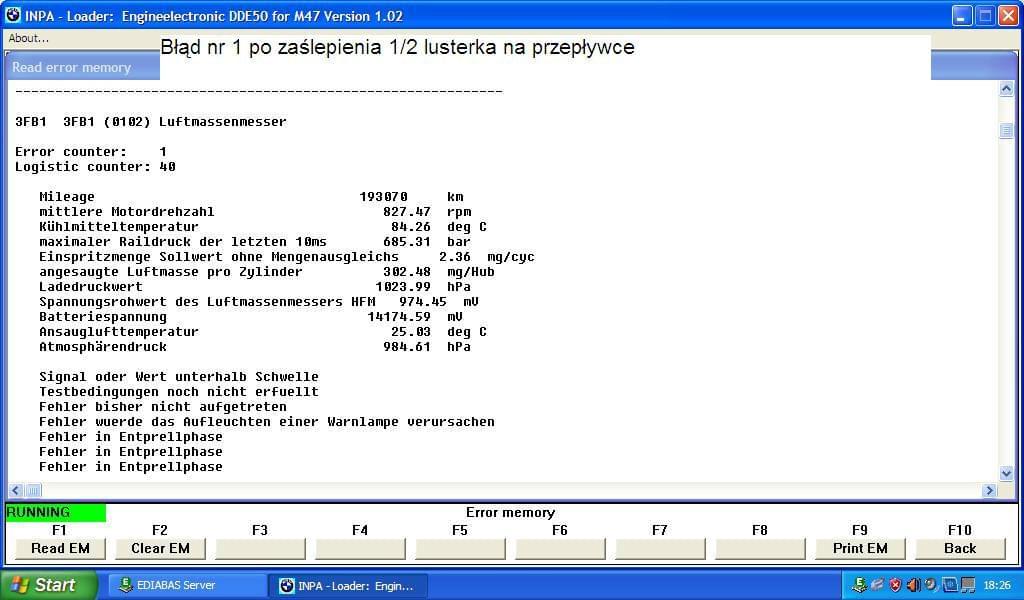Click the vertical scrollbar thumb

point(1006,131)
